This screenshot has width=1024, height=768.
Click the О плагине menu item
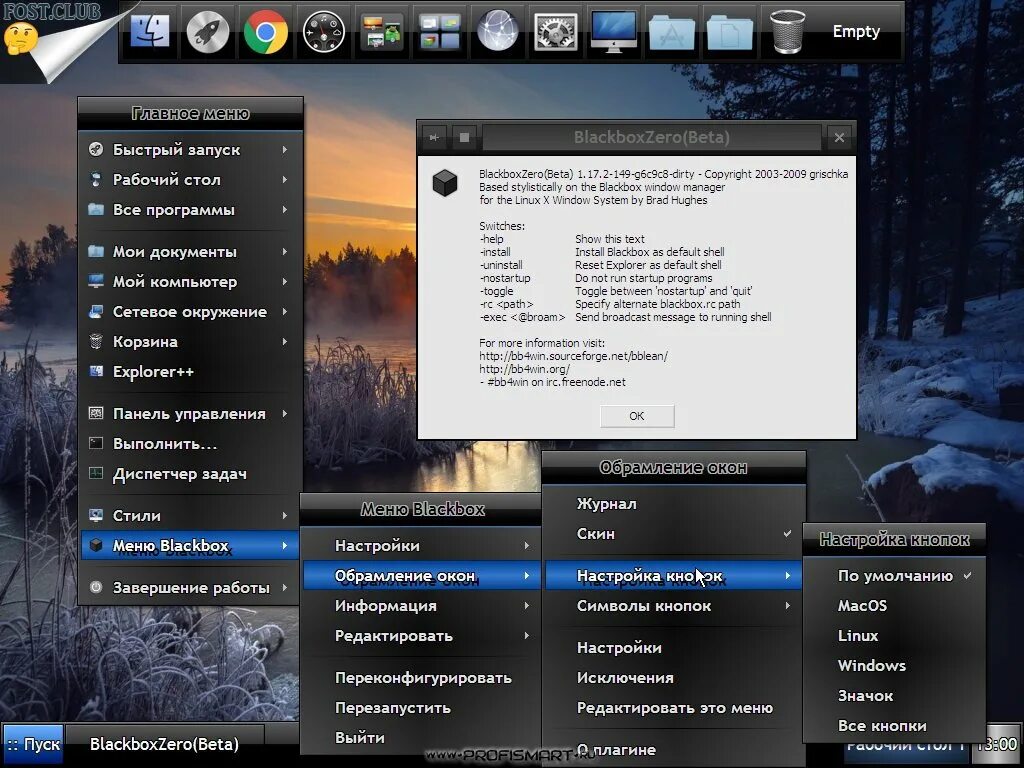(673, 750)
